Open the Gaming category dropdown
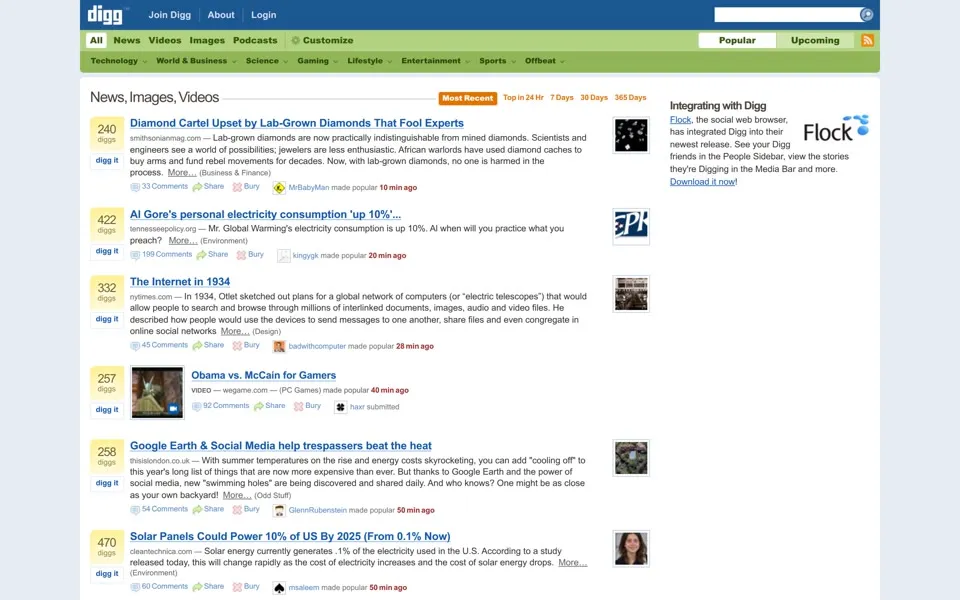This screenshot has height=600, width=960. [x=317, y=61]
